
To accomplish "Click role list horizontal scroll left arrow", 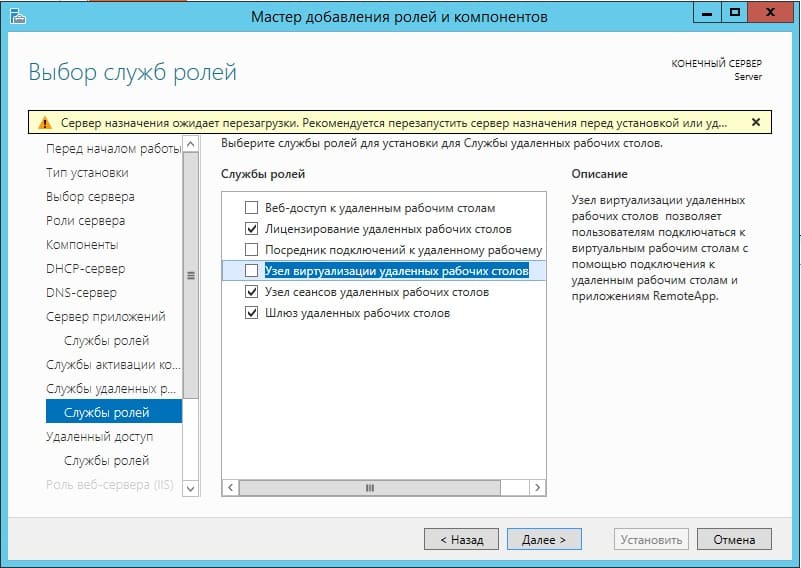I will tap(230, 487).
